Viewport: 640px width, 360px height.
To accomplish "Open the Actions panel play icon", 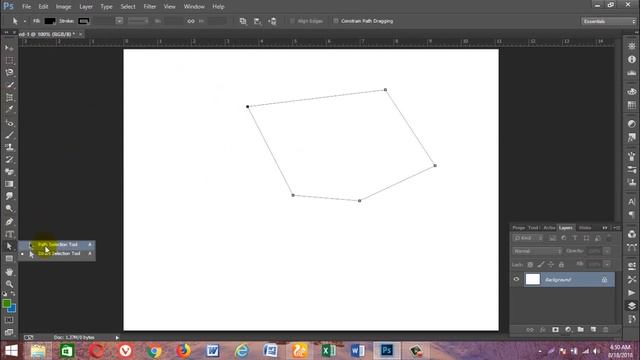I will (x=631, y=293).
